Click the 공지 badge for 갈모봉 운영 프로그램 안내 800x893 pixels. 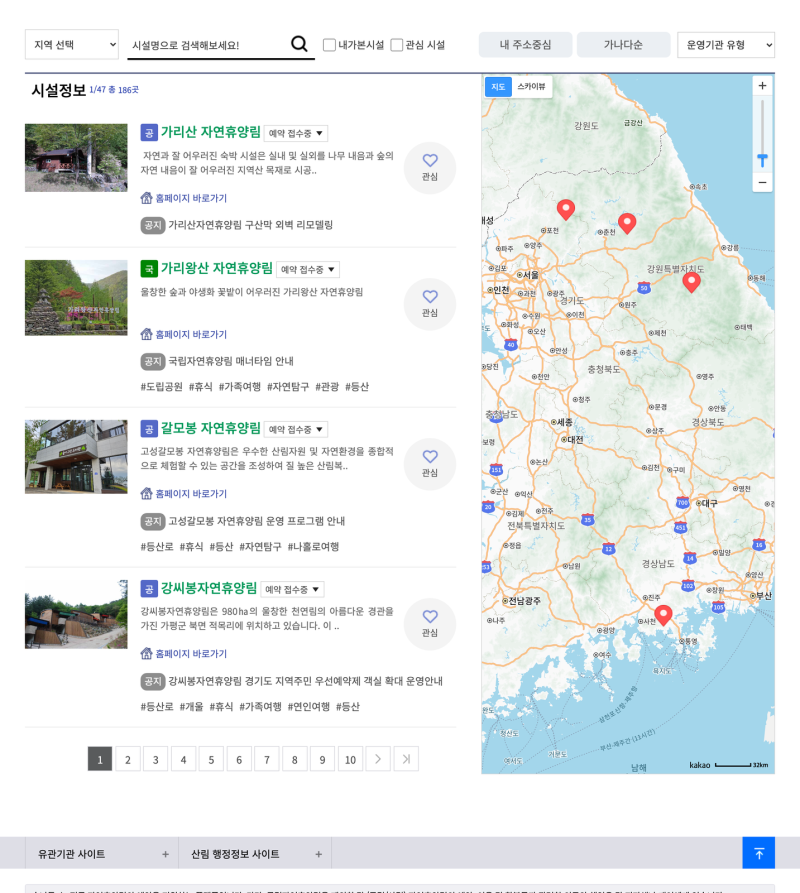point(153,521)
